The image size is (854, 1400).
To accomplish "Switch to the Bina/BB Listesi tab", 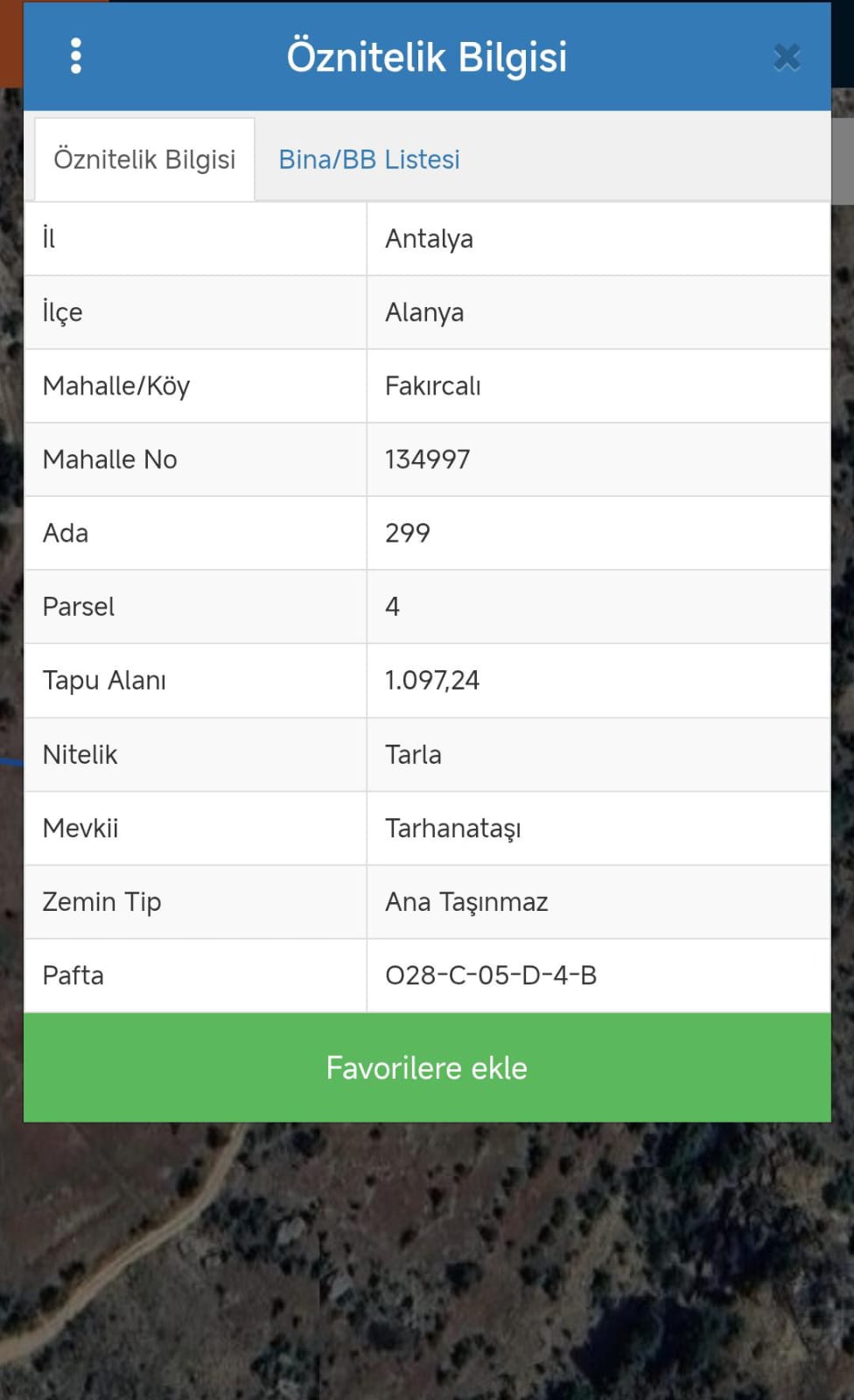I will (x=369, y=159).
